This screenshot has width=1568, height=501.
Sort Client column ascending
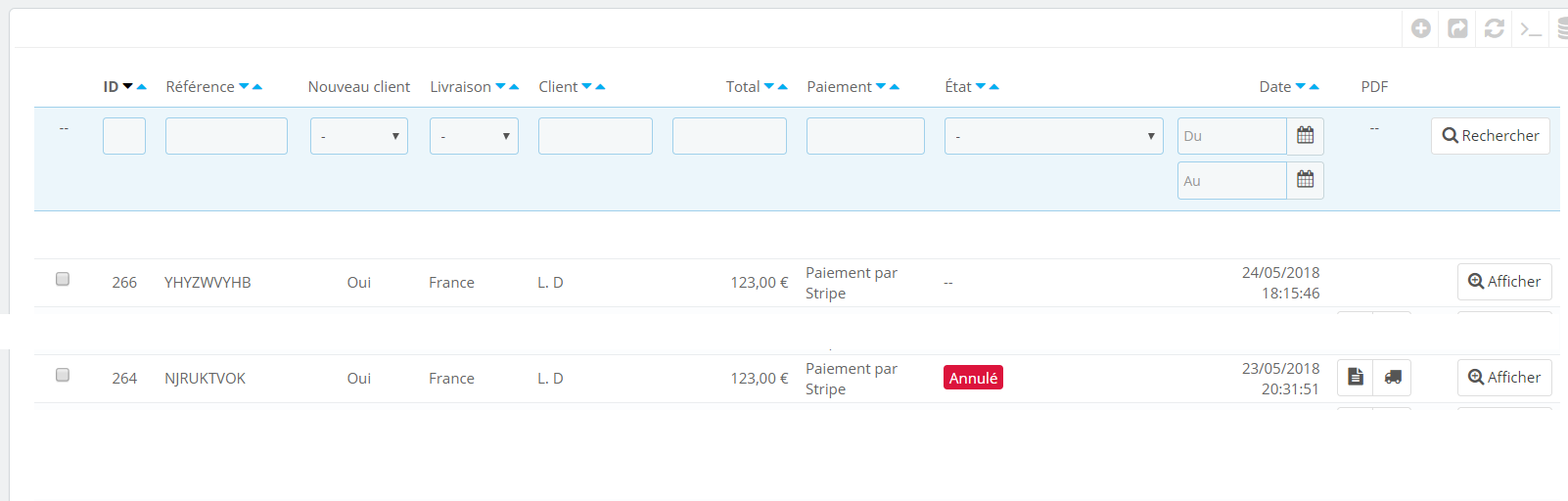click(600, 87)
